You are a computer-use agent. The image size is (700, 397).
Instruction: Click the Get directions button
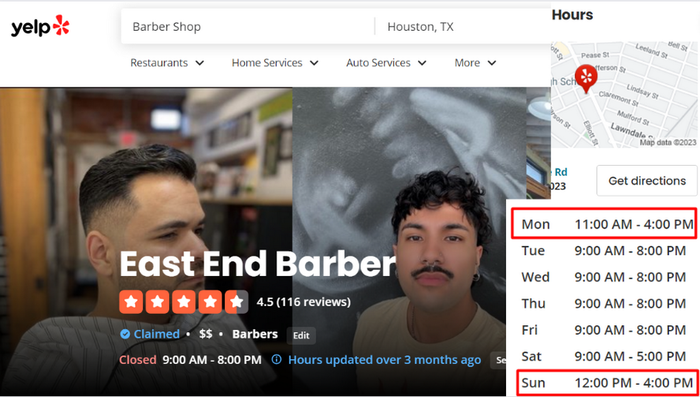point(647,181)
